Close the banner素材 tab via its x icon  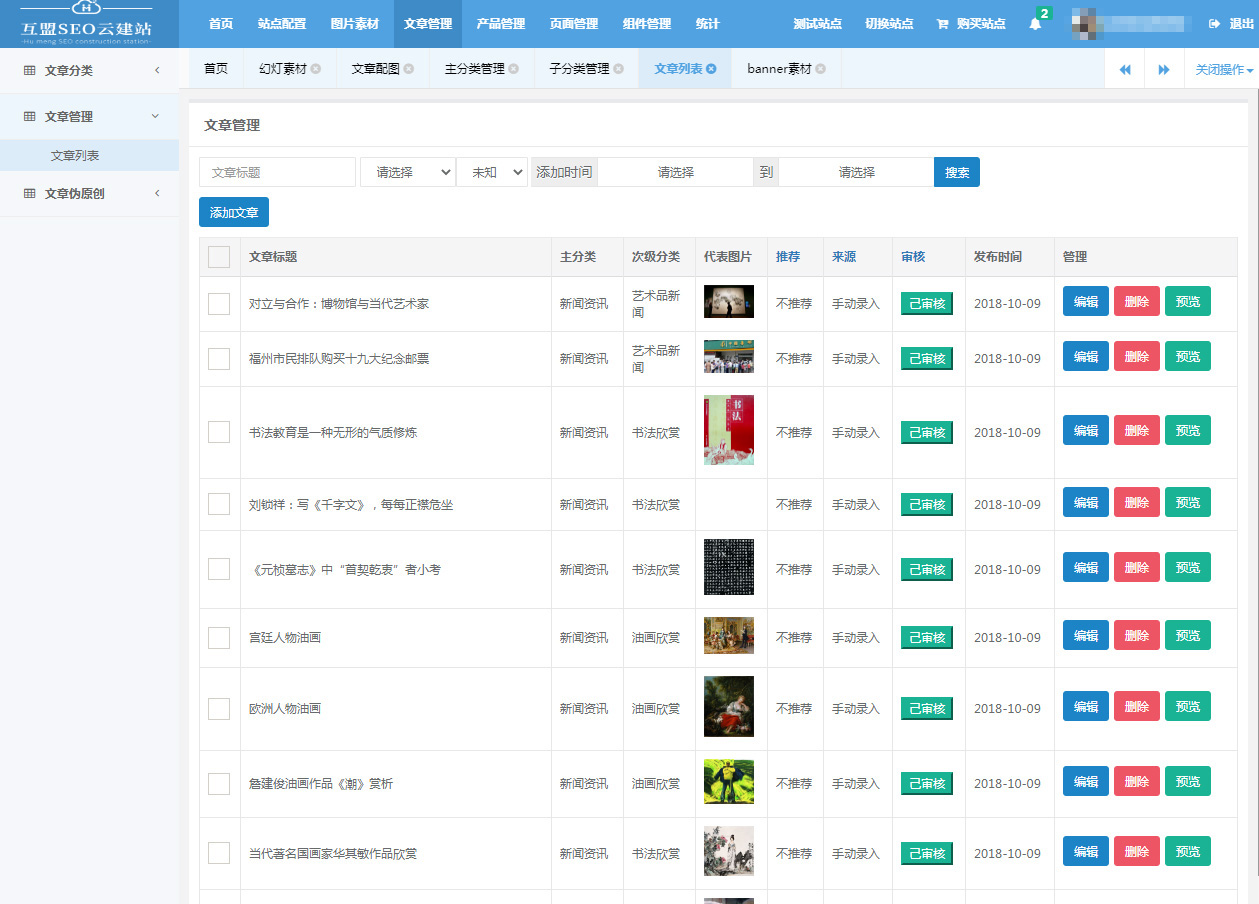click(820, 69)
